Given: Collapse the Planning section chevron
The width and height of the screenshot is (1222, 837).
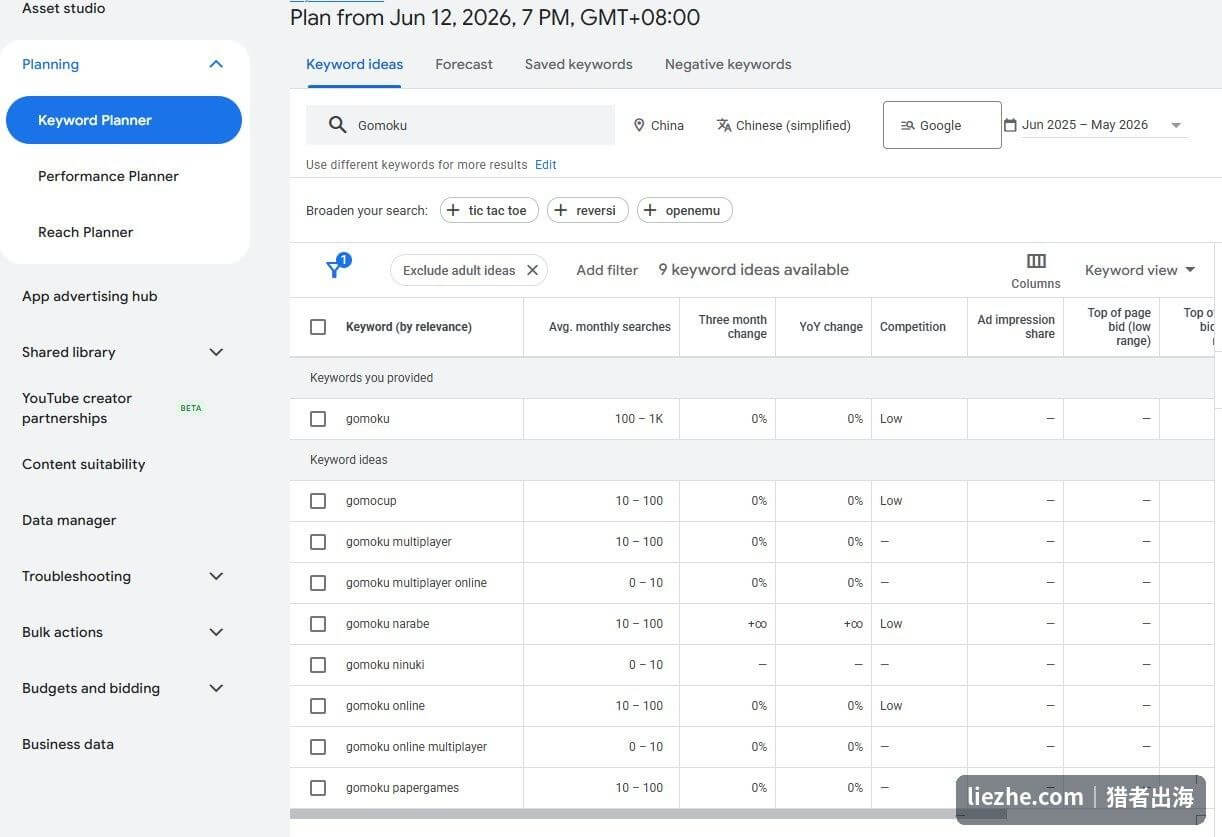Looking at the screenshot, I should click(x=216, y=64).
